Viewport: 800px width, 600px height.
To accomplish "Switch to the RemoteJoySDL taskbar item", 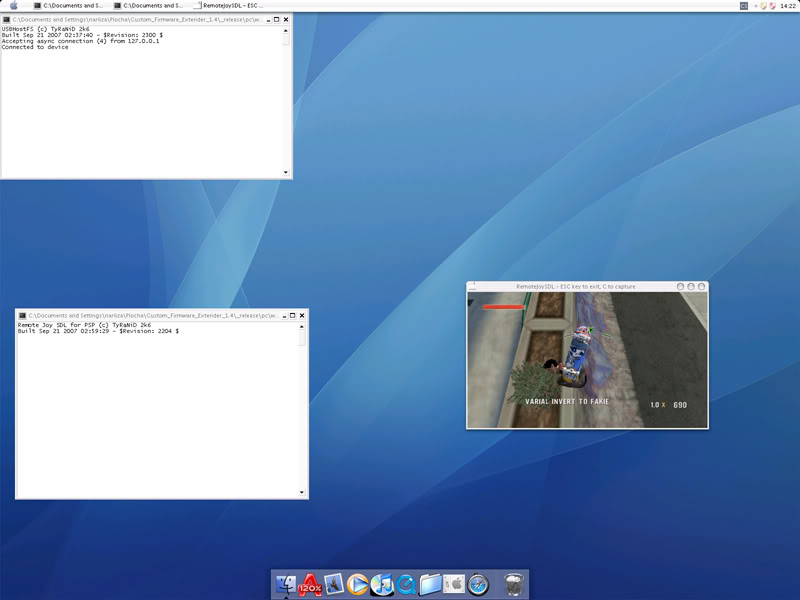I will point(231,6).
